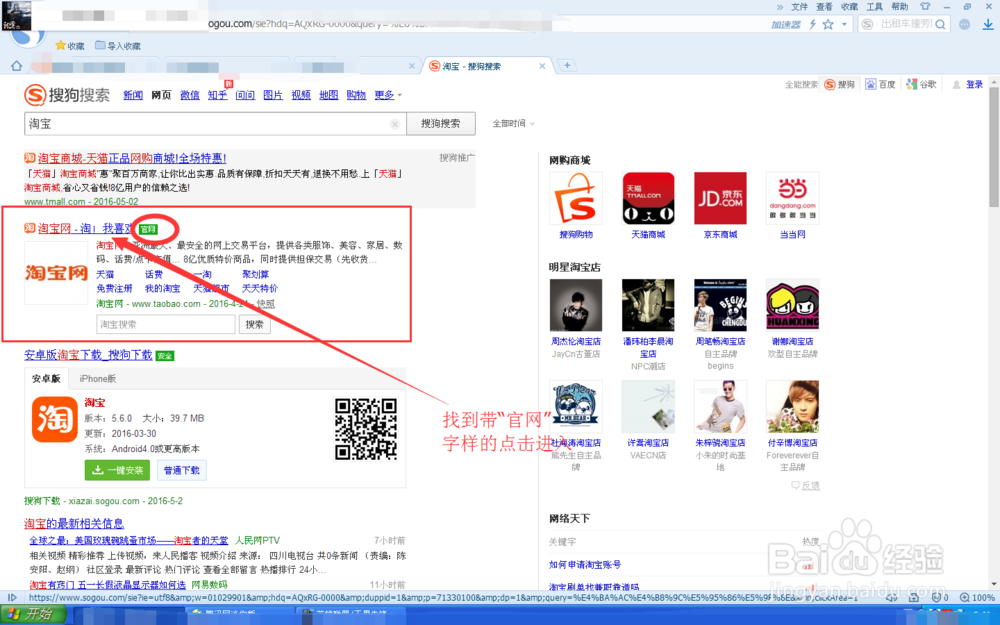Screen dimensions: 1000x625
Task: Click the green 官网 badge
Action: pyautogui.click(x=148, y=229)
